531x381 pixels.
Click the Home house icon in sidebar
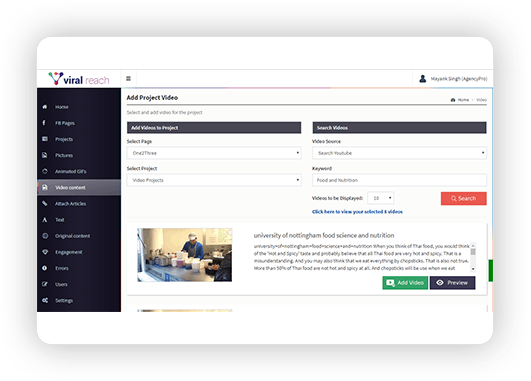pyautogui.click(x=45, y=107)
